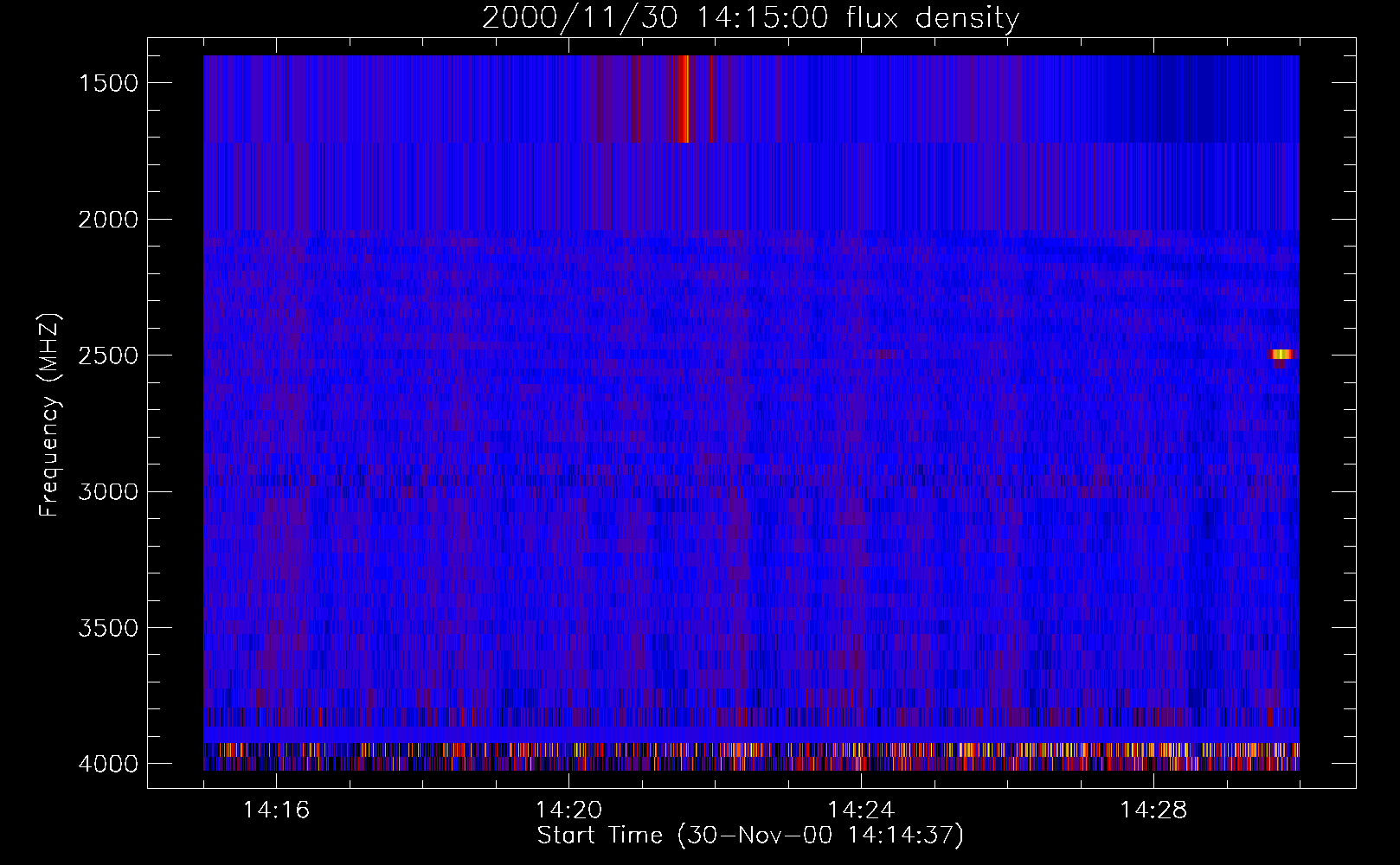Click the bright red-yellow burst near 1500 MHz
This screenshot has height=865, width=1400.
pos(684,99)
